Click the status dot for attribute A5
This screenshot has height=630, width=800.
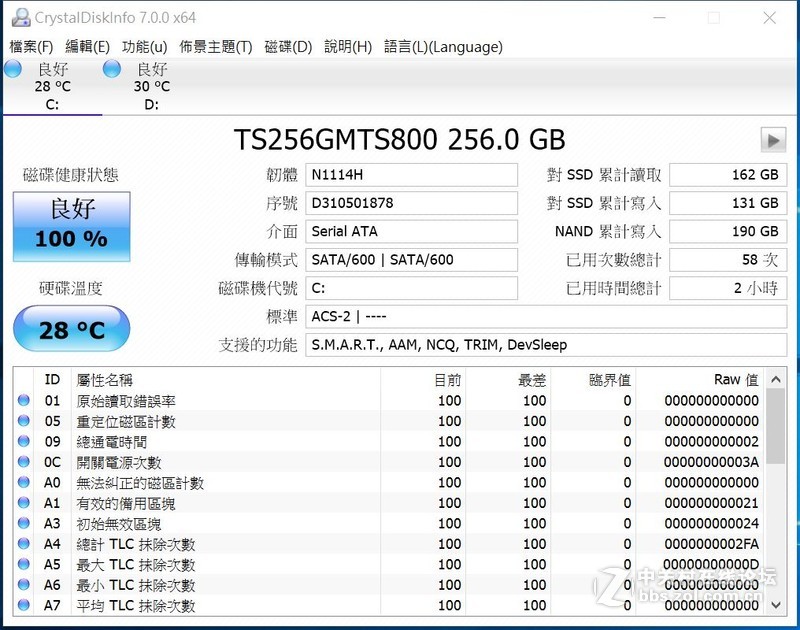pyautogui.click(x=23, y=564)
